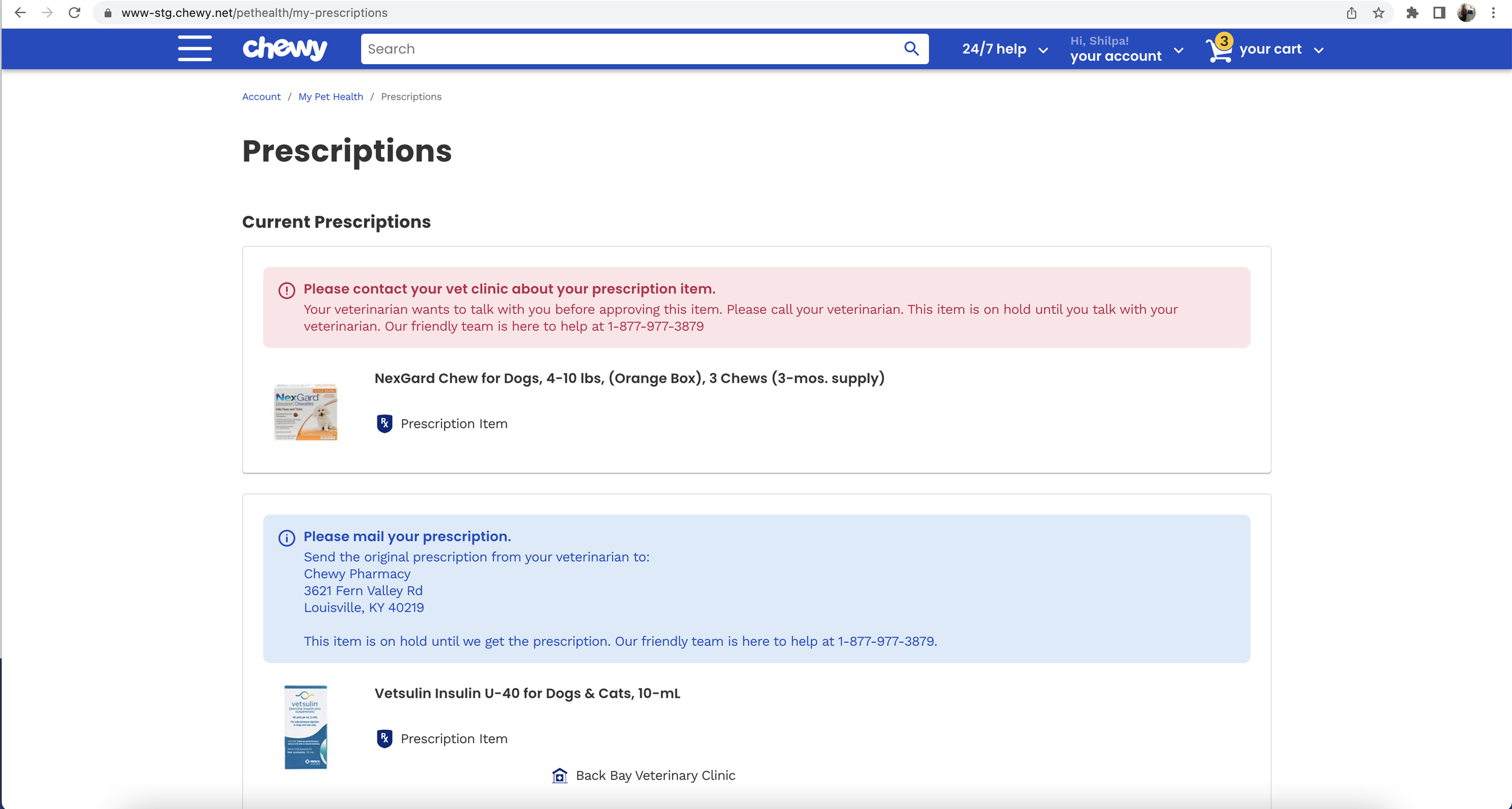Click the Chrome profile avatar
Viewport: 1512px width, 809px height.
pyautogui.click(x=1466, y=13)
